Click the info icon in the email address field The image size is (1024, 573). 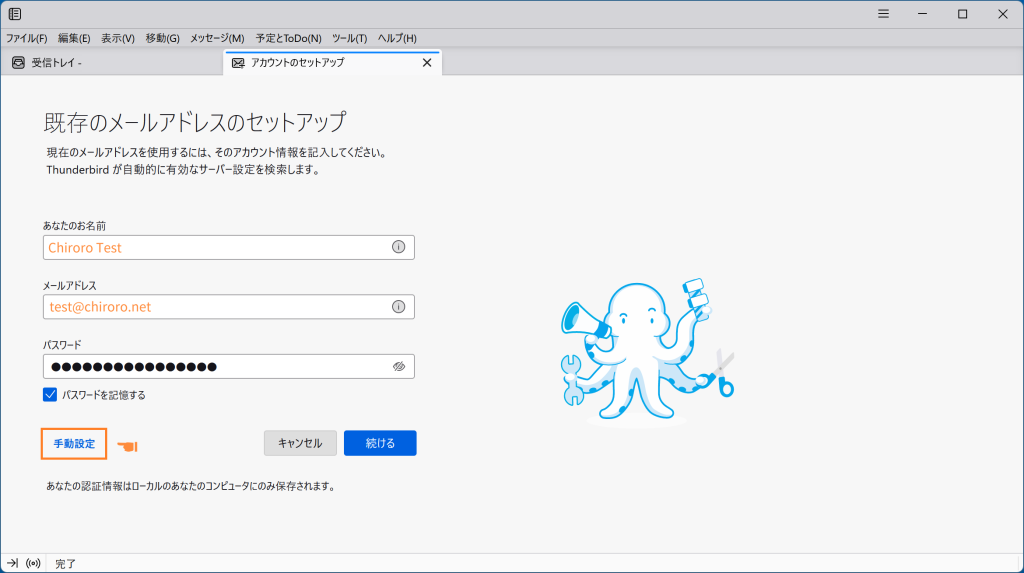coord(398,307)
